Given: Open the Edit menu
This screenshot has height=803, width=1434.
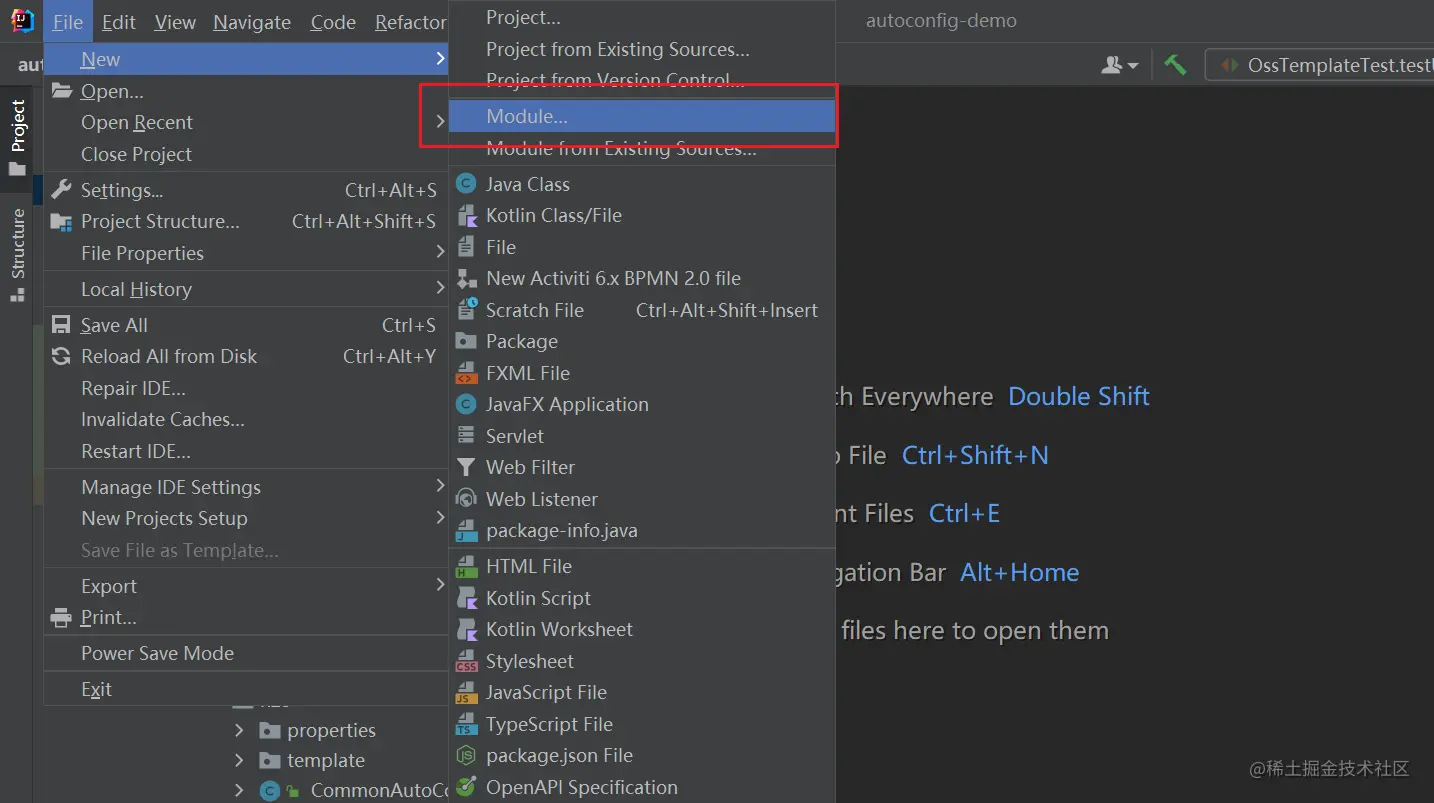Looking at the screenshot, I should (x=119, y=22).
